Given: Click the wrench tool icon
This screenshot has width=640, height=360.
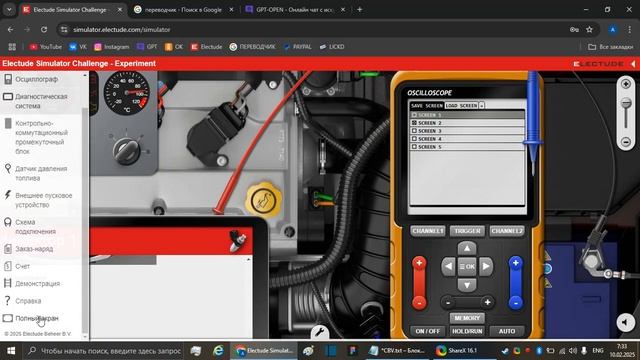Looking at the screenshot, I should tap(320, 332).
